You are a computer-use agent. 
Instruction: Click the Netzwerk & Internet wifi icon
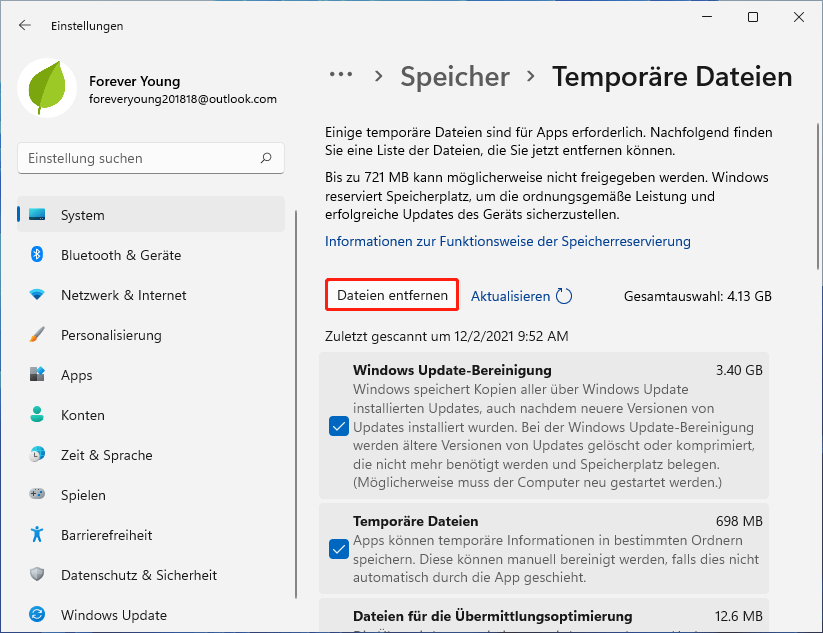pyautogui.click(x=37, y=294)
